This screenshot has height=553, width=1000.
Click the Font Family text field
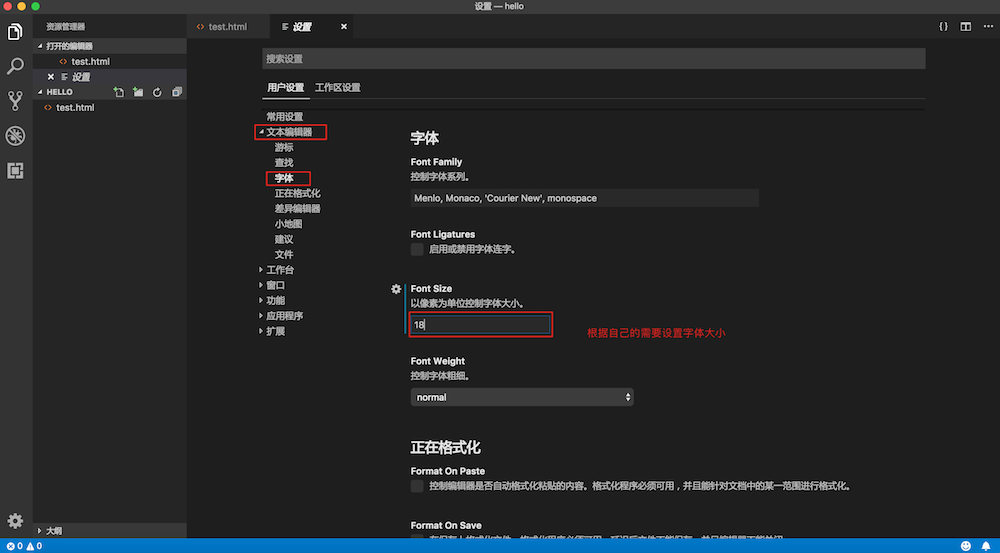pos(584,198)
